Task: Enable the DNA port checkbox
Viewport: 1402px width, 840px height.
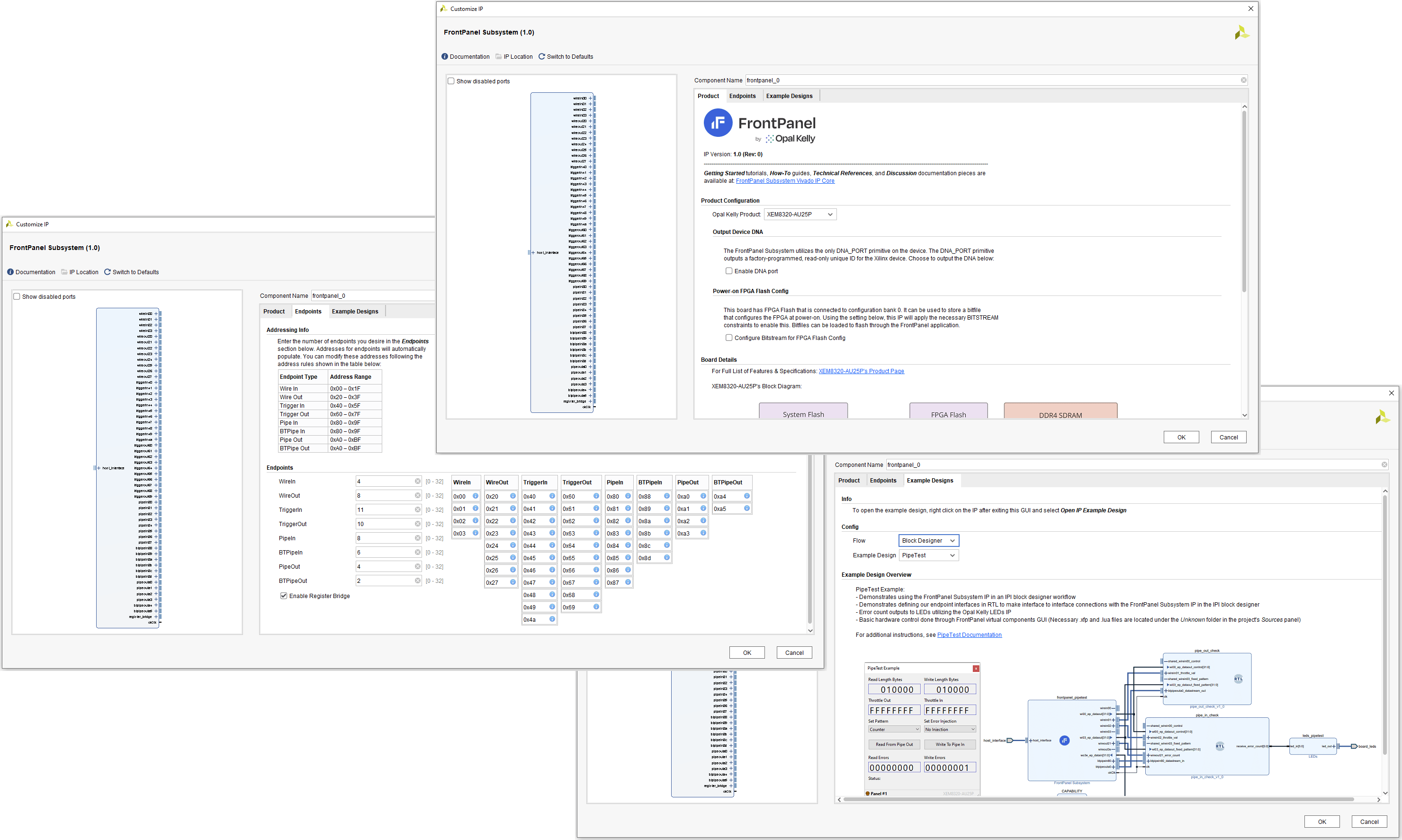Action: [x=729, y=271]
